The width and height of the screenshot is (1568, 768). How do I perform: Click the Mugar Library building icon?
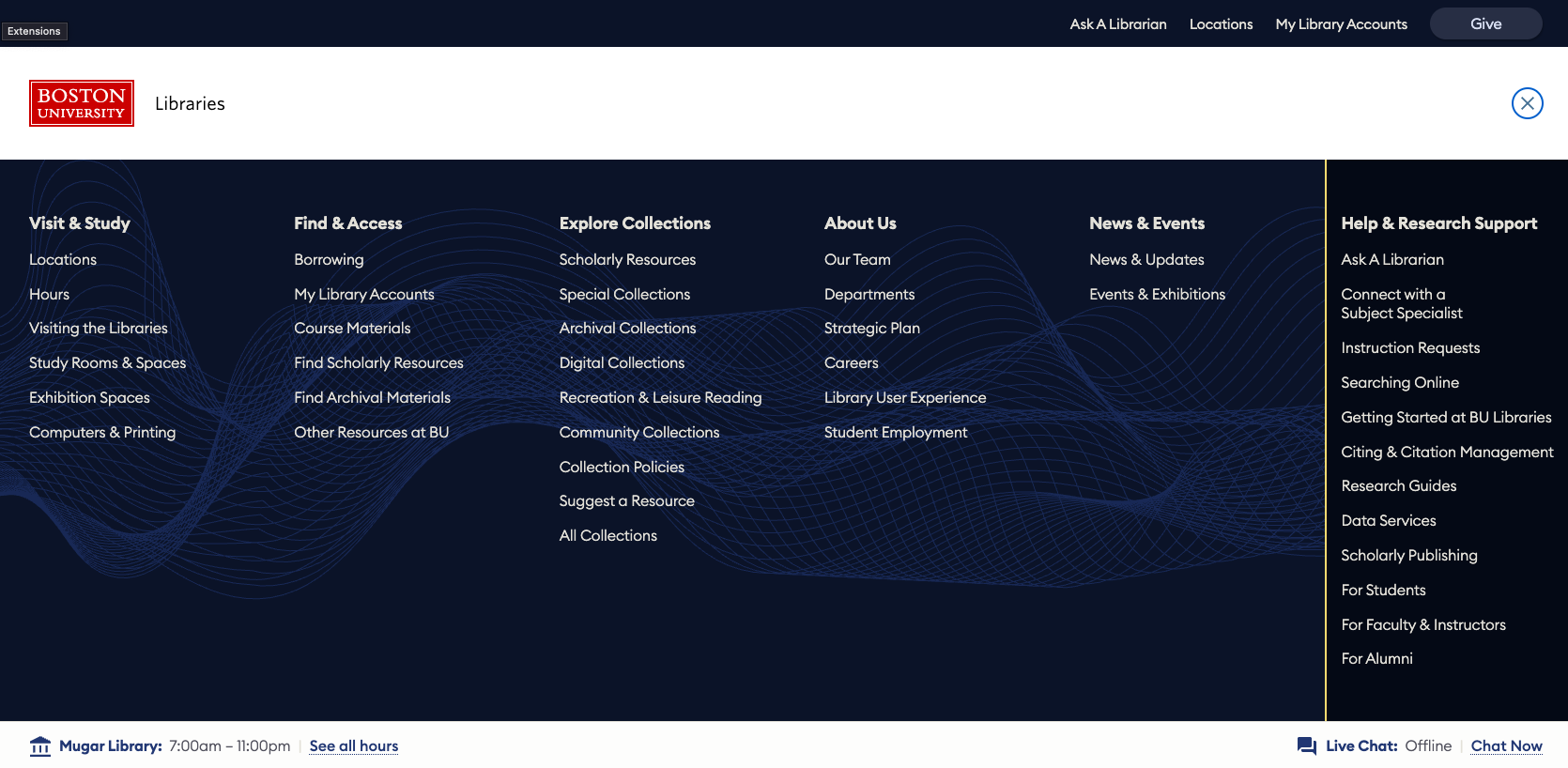pyautogui.click(x=40, y=746)
